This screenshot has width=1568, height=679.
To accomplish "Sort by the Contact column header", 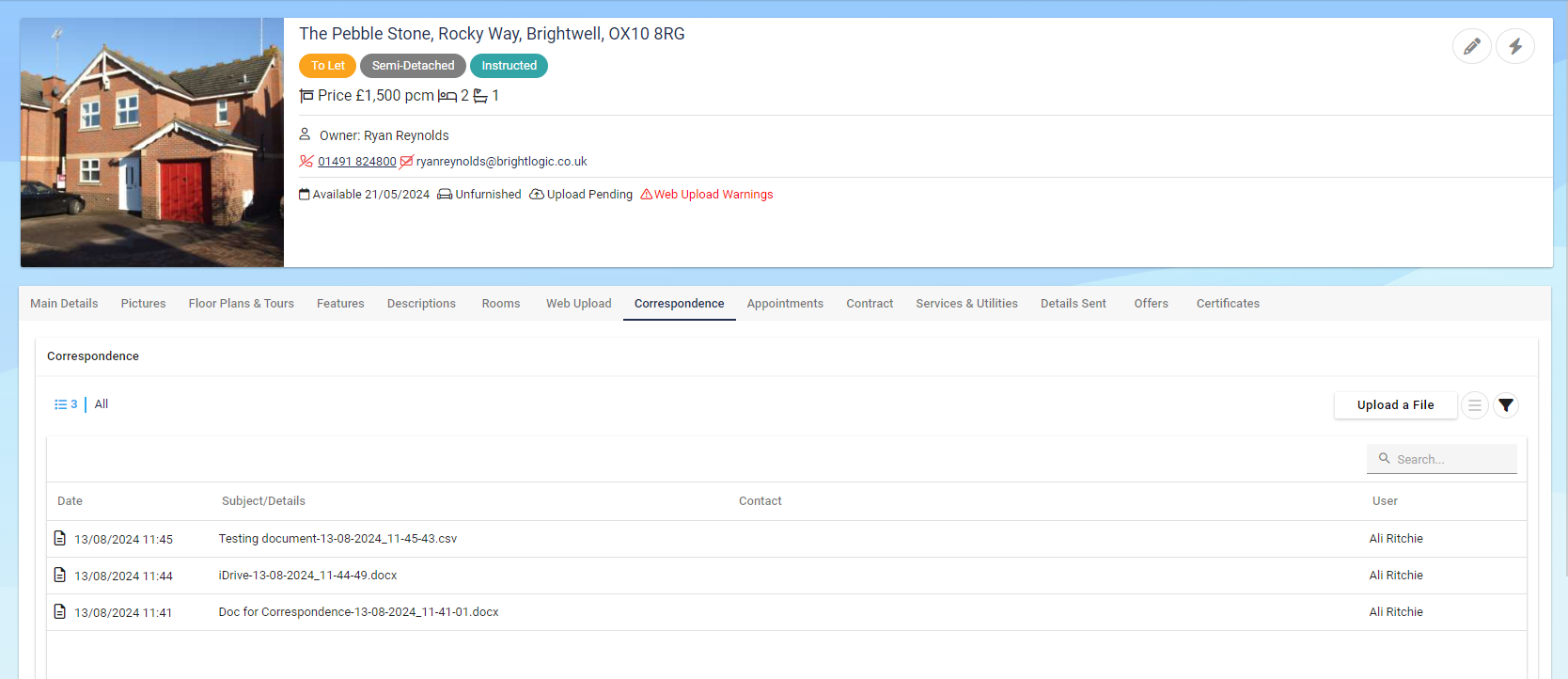I will tap(760, 501).
